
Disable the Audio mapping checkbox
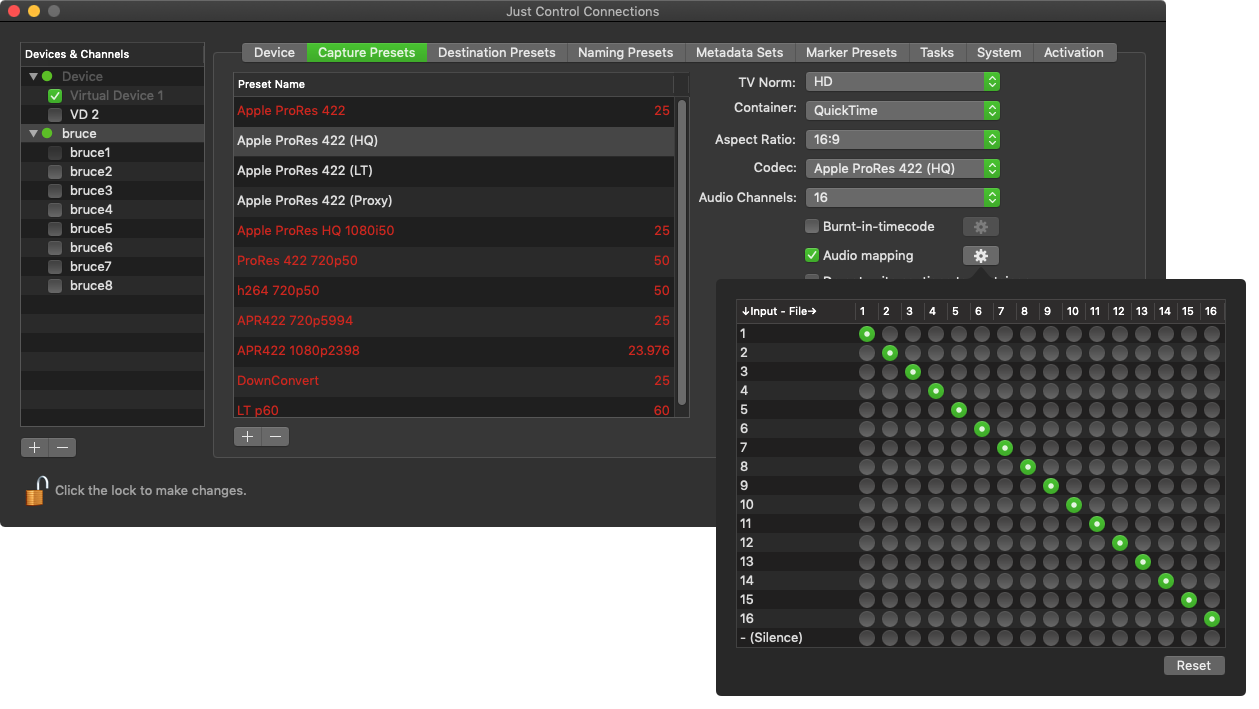812,255
